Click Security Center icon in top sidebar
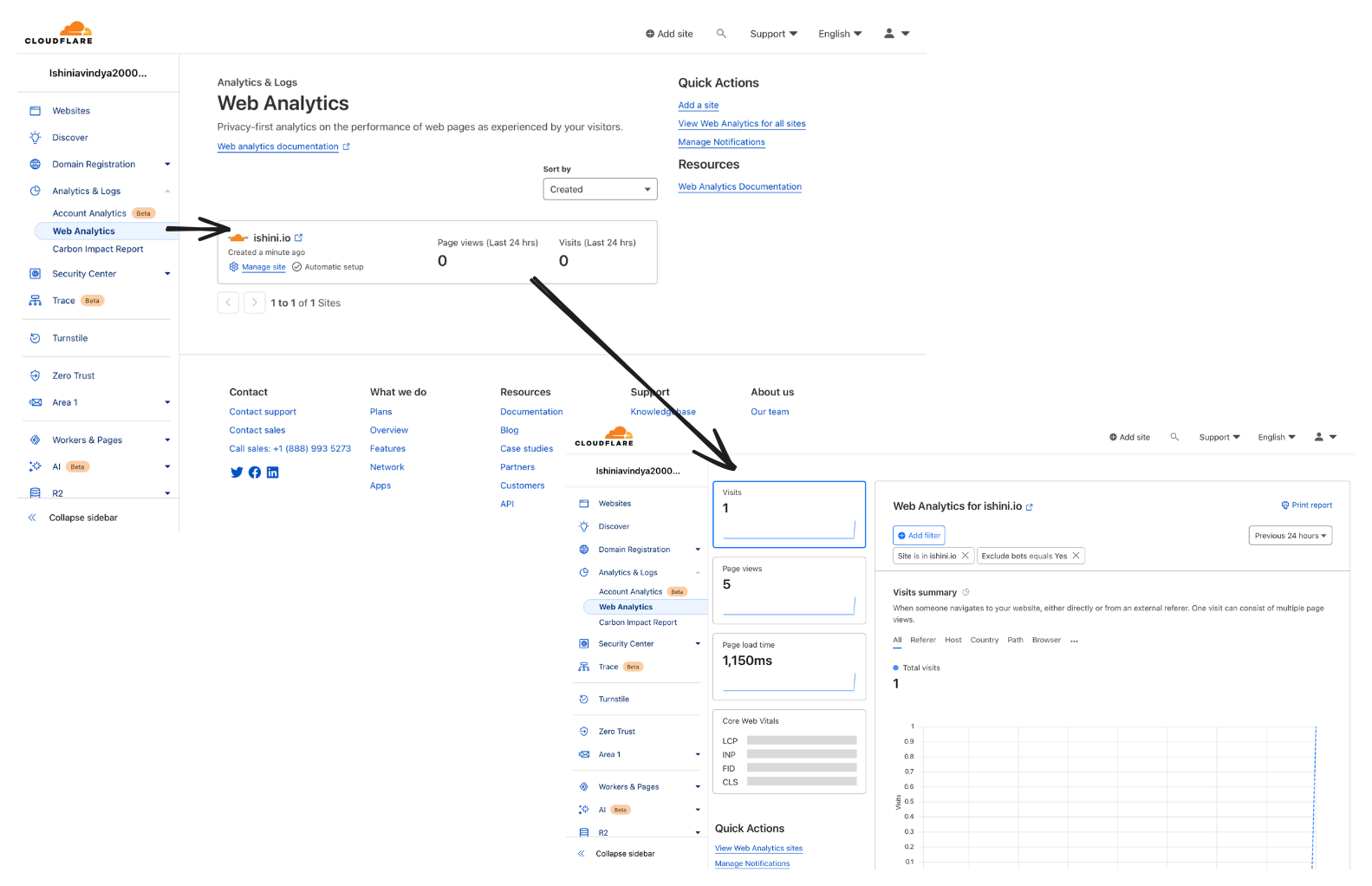1372x886 pixels. (x=36, y=274)
